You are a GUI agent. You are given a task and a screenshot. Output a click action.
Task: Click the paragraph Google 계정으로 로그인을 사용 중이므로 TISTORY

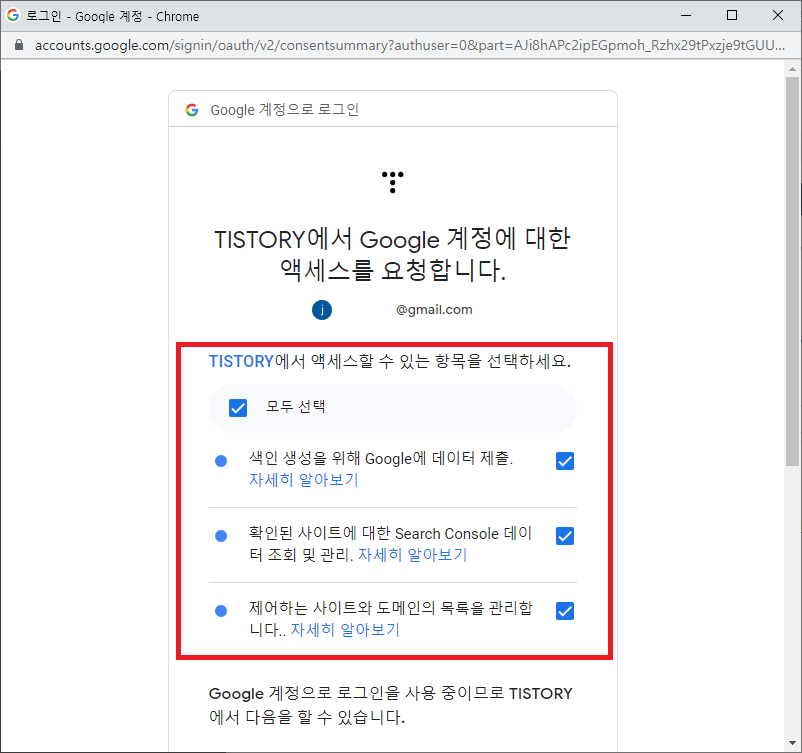point(391,705)
